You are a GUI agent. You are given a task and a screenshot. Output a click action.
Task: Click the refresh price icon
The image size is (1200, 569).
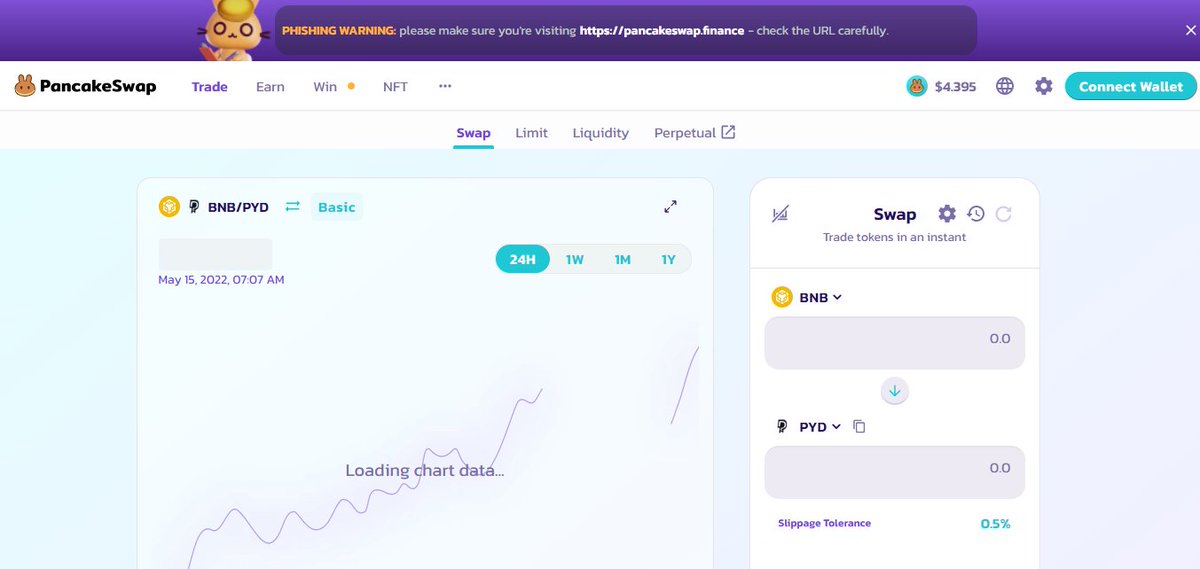click(x=1004, y=214)
